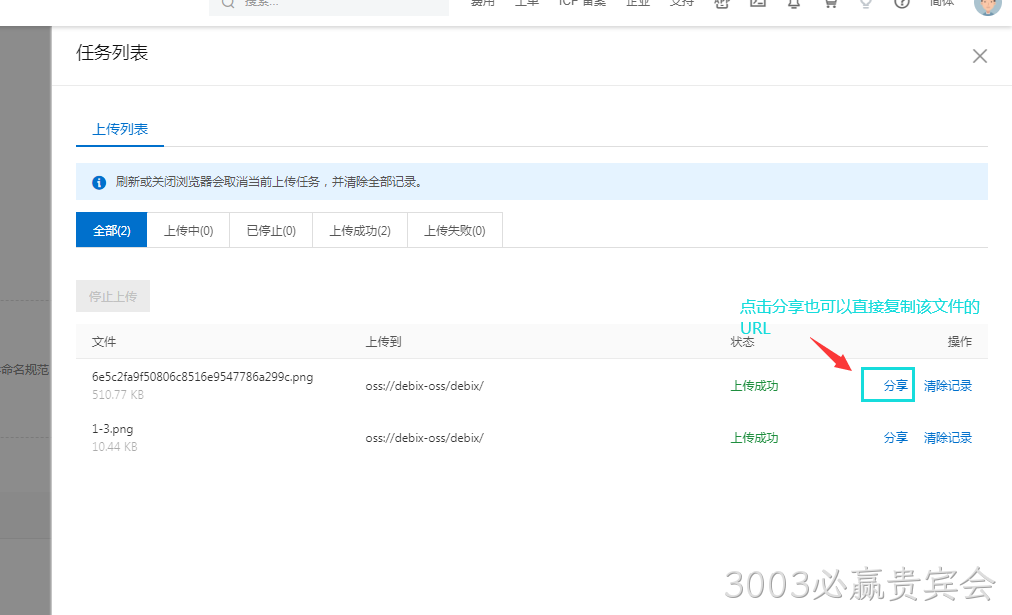The image size is (1012, 615).
Task: Open the user avatar menu
Action: tap(987, 5)
